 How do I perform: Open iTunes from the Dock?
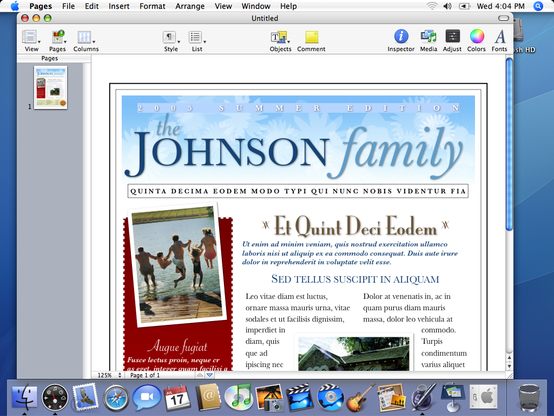tap(238, 398)
